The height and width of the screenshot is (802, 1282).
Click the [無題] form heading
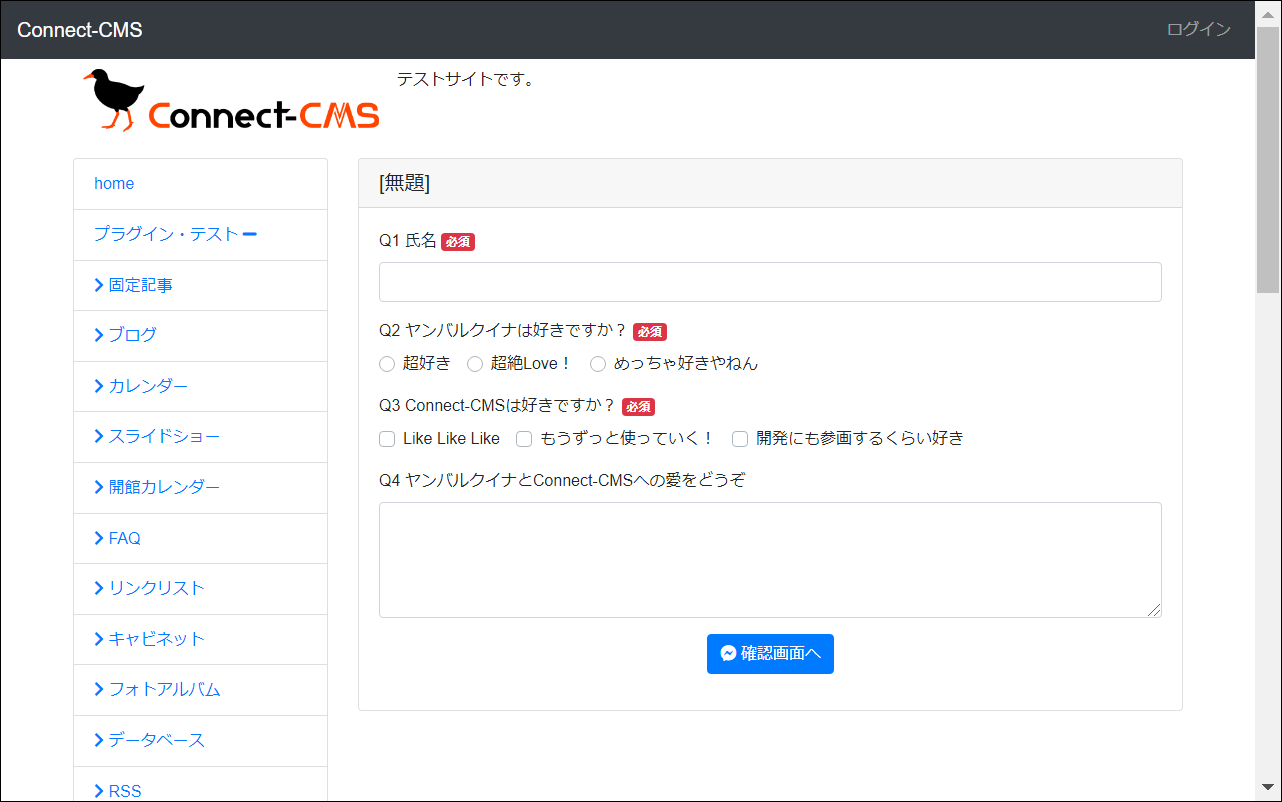[404, 184]
